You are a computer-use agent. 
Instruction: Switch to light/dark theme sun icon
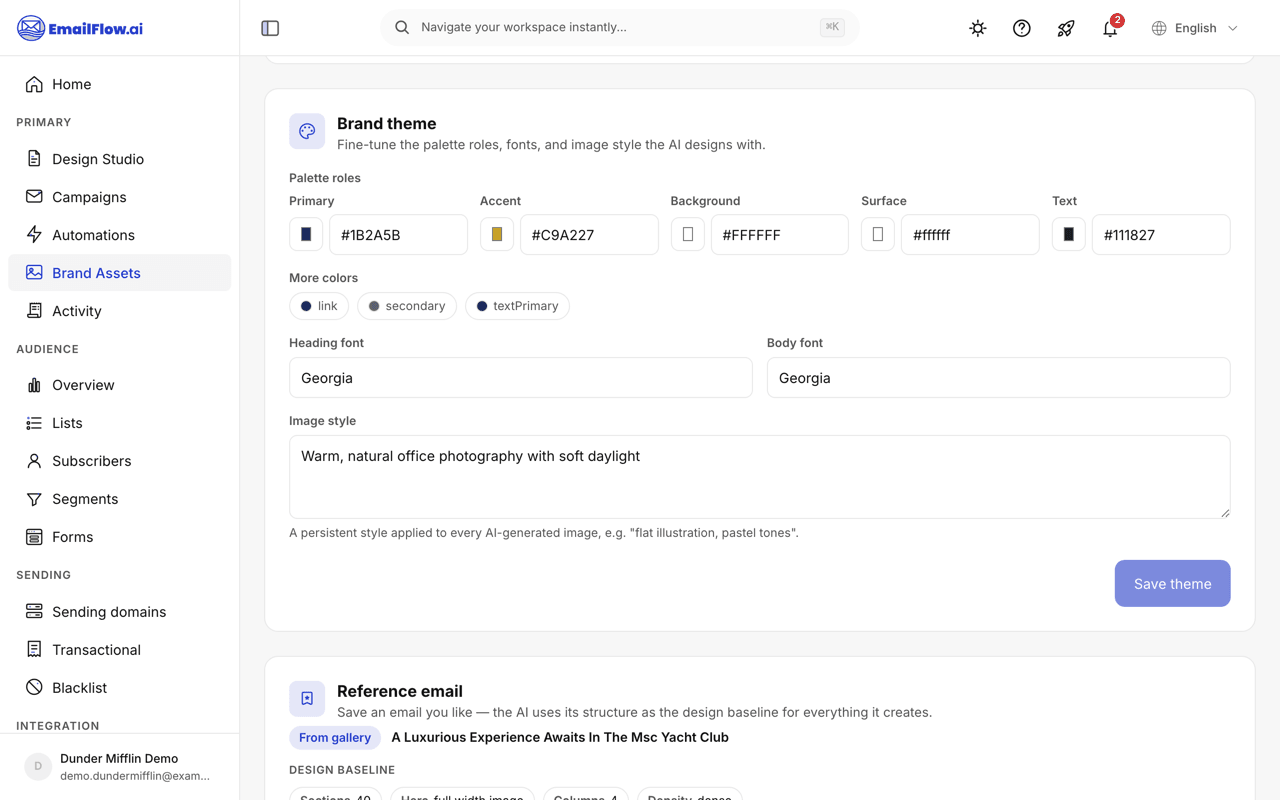pyautogui.click(x=978, y=28)
